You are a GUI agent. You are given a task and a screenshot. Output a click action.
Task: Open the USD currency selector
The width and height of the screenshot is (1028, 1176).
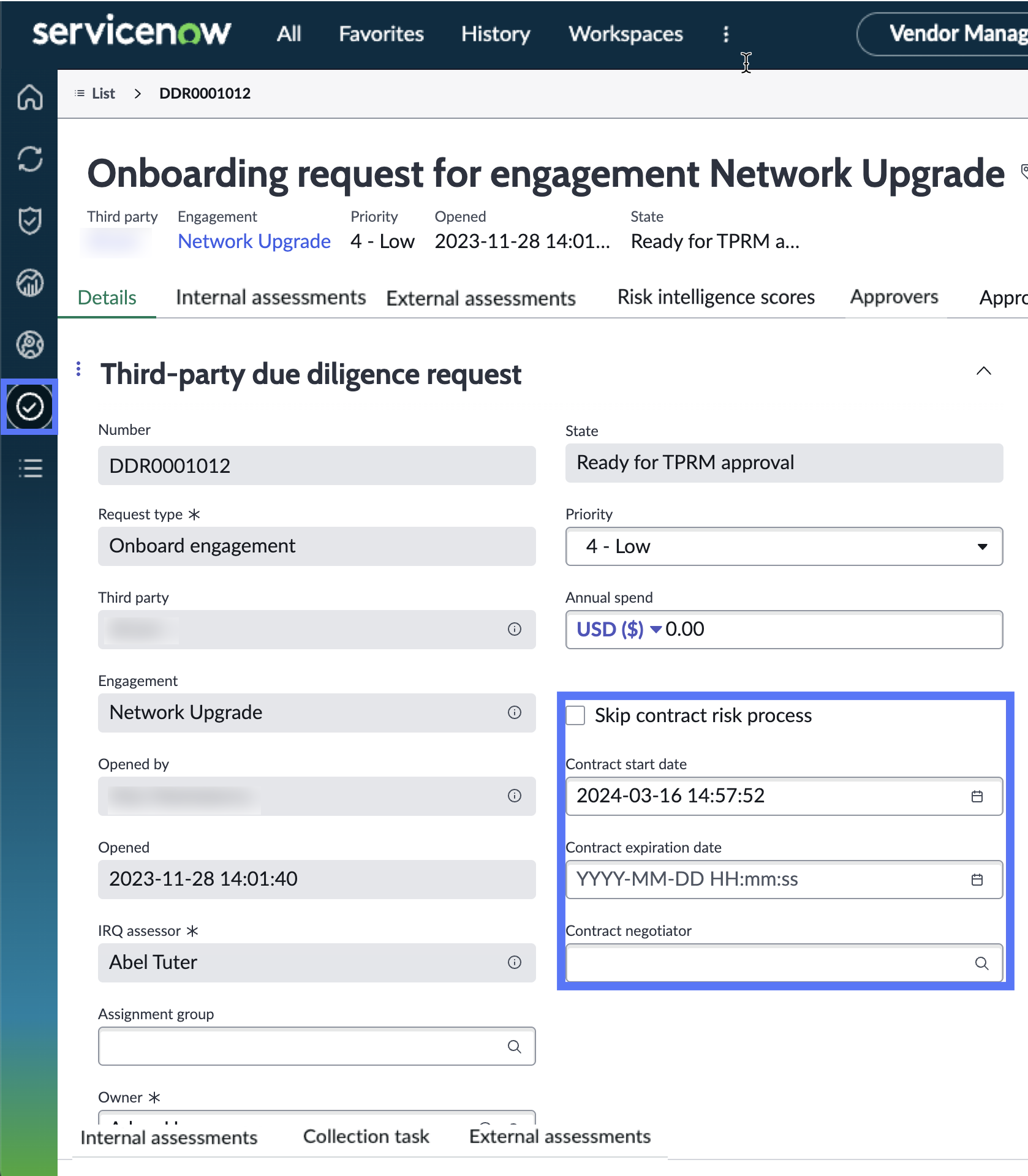tap(619, 630)
